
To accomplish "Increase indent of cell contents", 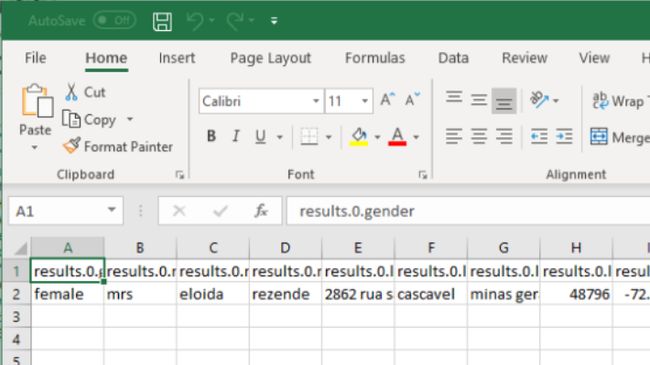I will (565, 136).
